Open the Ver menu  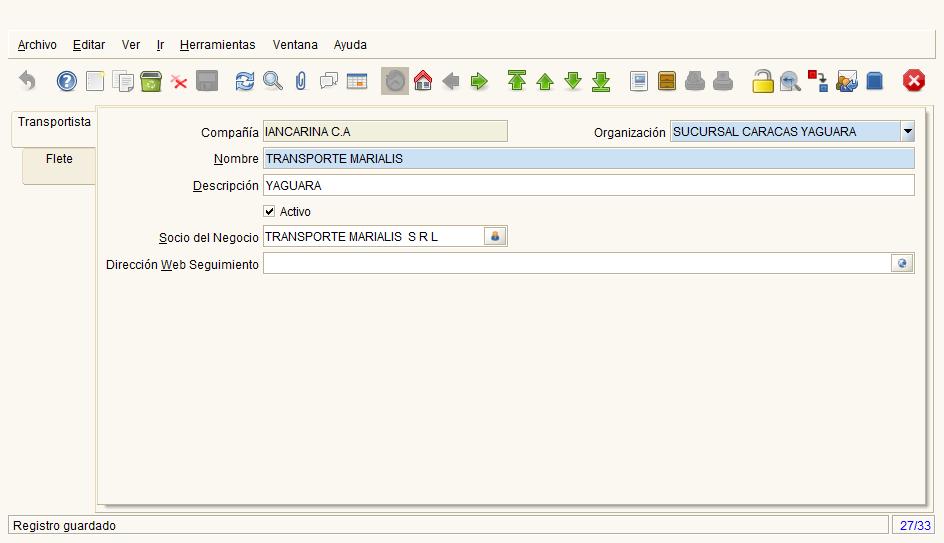(131, 45)
